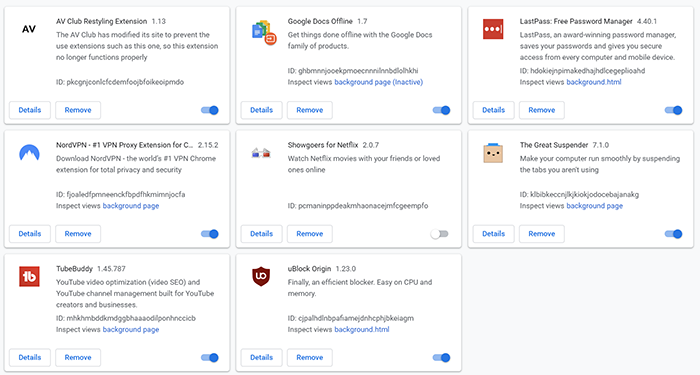Remove the AV Club Restyling Extension
The image size is (700, 375).
(78, 110)
